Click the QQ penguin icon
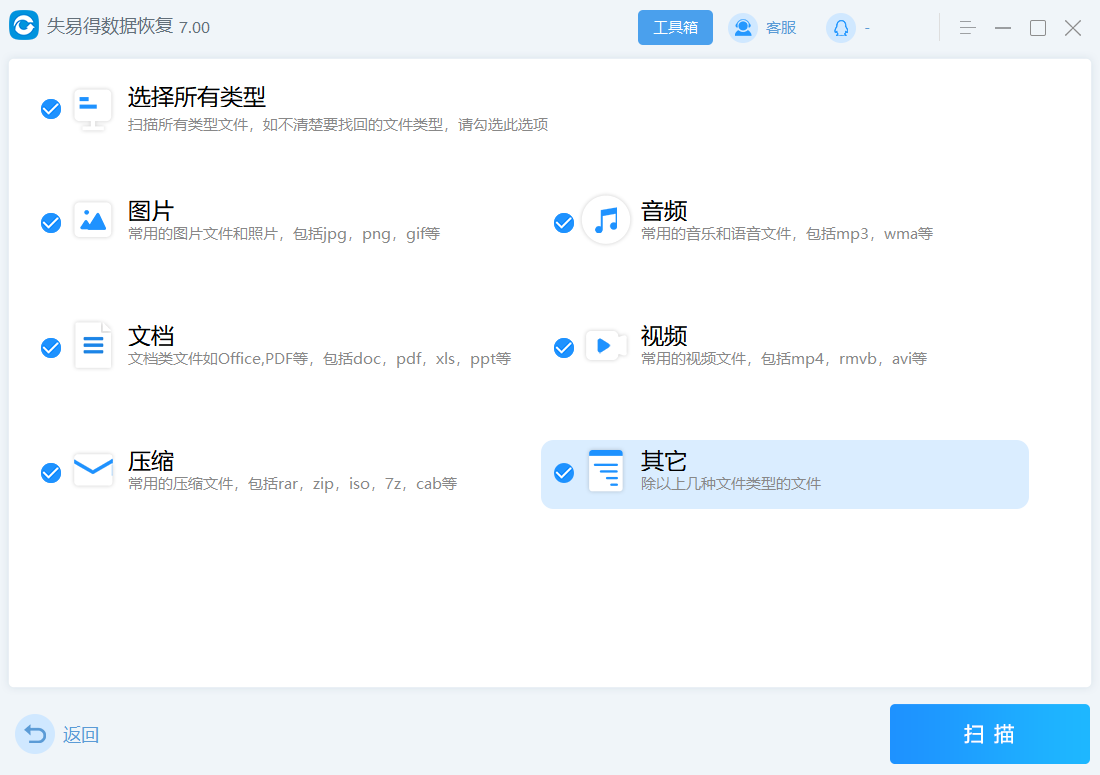The height and width of the screenshot is (775, 1100). [x=840, y=28]
